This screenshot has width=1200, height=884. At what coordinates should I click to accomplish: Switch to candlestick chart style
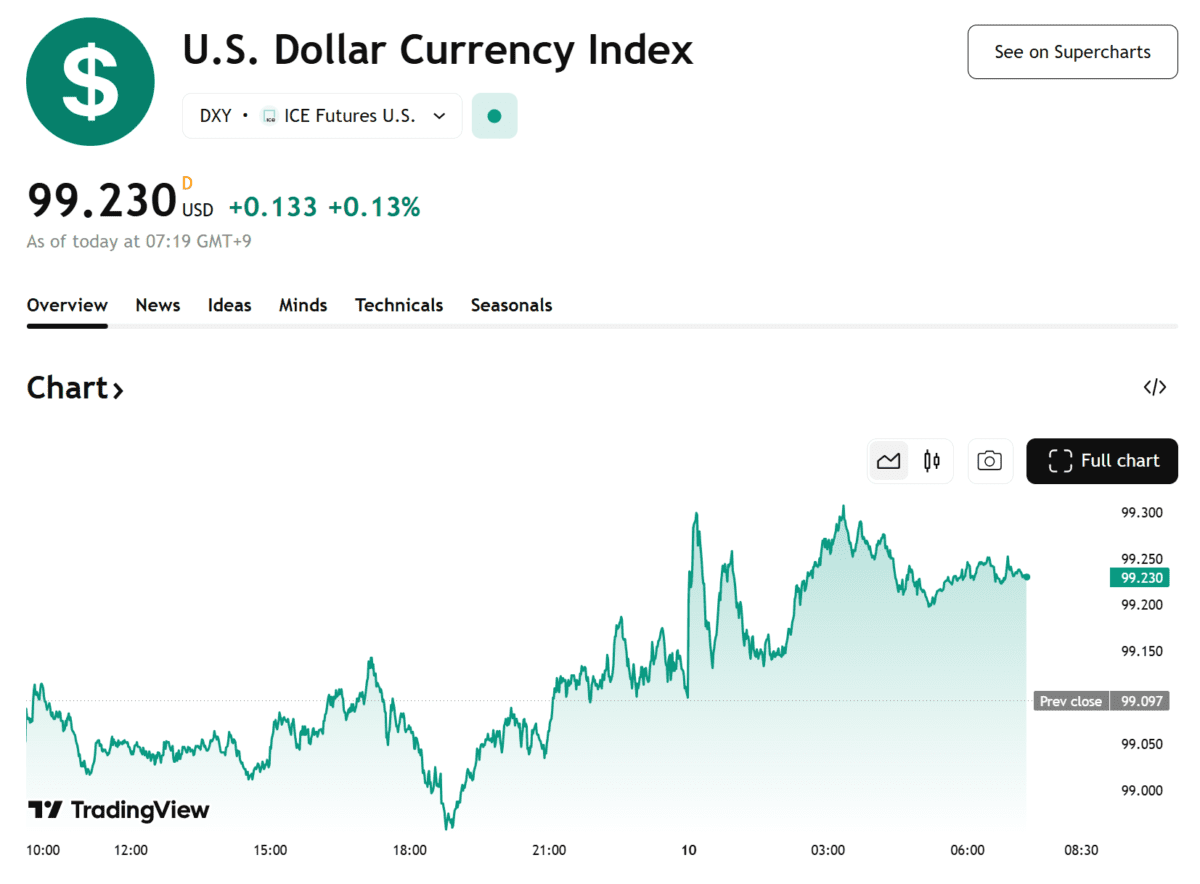click(x=932, y=461)
